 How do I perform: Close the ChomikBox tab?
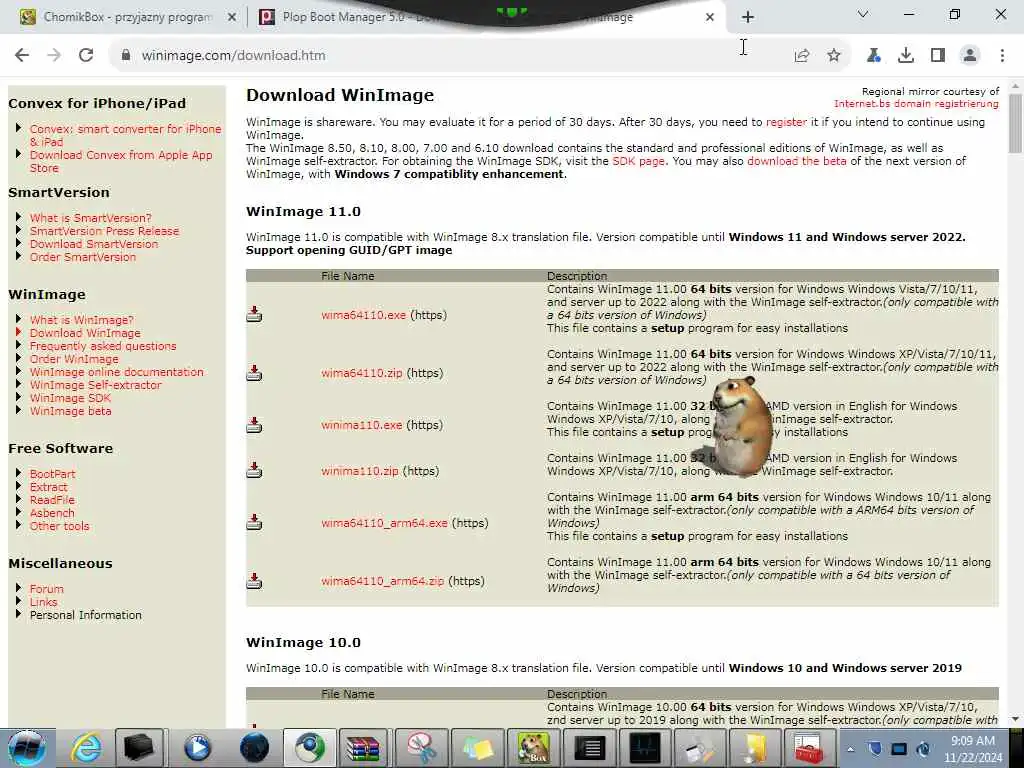tap(231, 18)
